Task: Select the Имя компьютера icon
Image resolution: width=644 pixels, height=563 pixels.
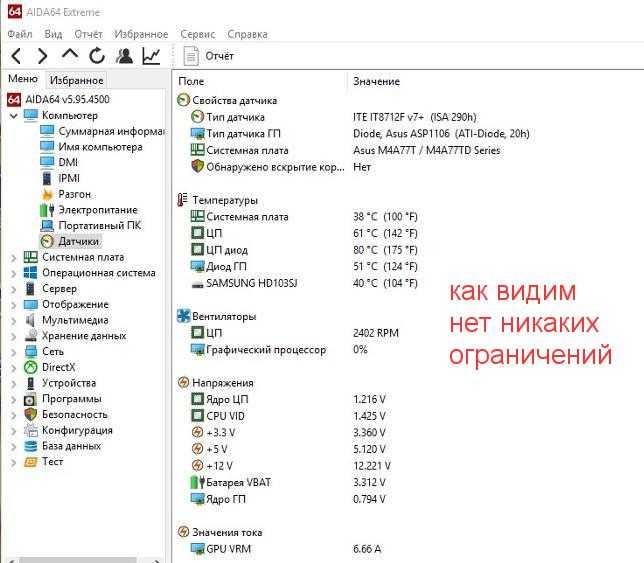Action: point(47,147)
